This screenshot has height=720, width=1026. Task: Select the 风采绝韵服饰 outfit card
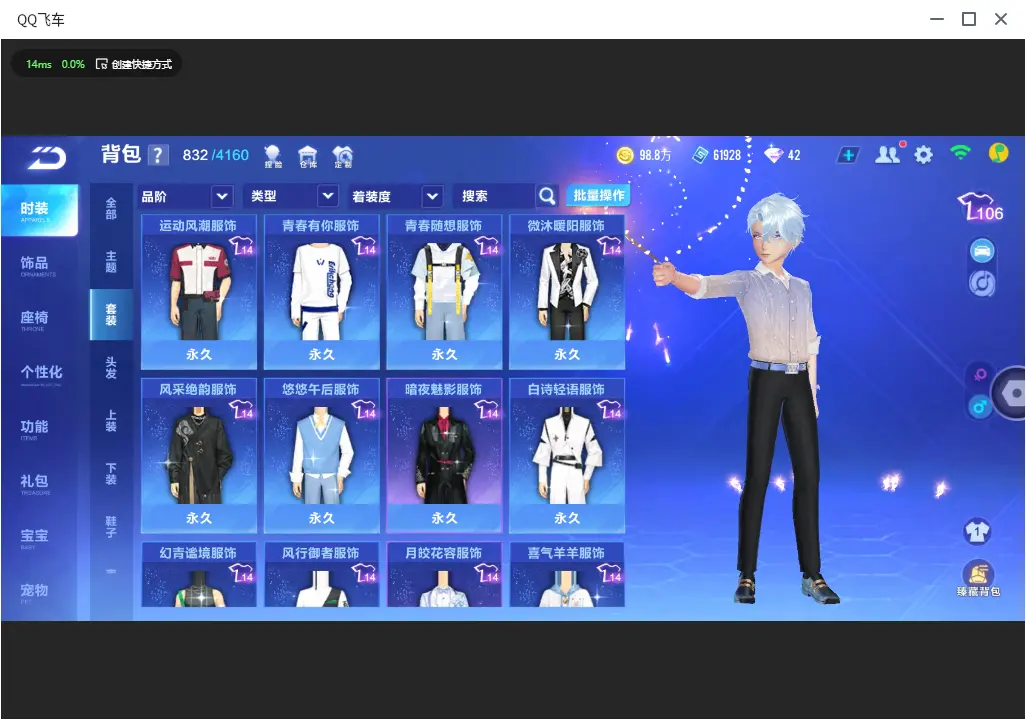pos(199,456)
